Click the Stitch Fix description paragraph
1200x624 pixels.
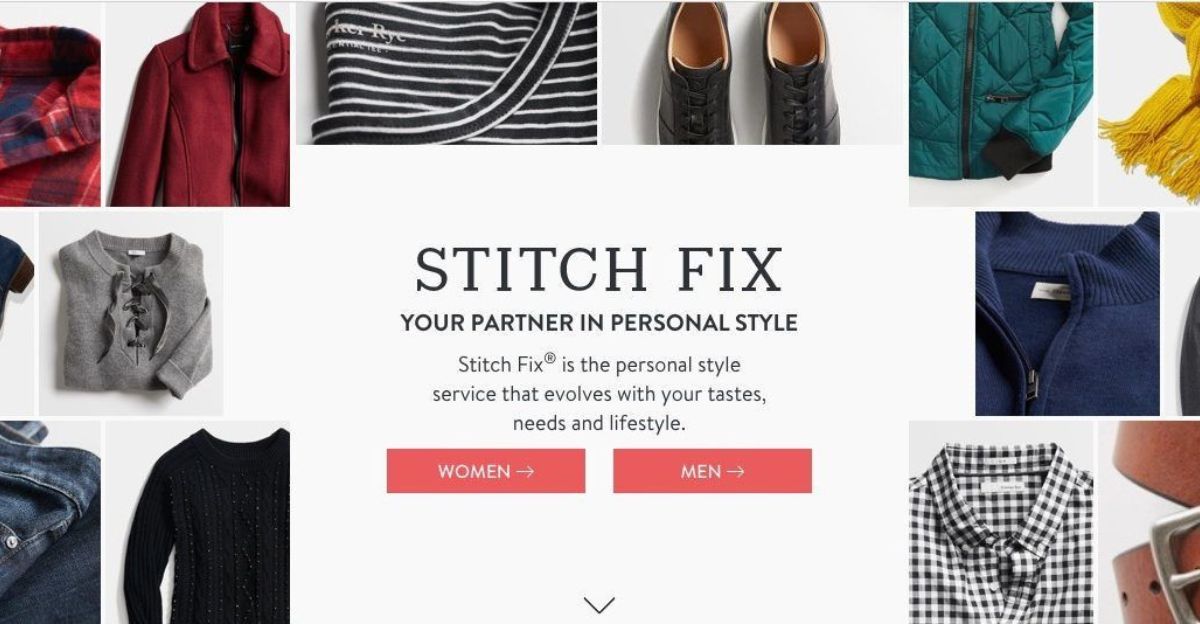pyautogui.click(x=599, y=393)
